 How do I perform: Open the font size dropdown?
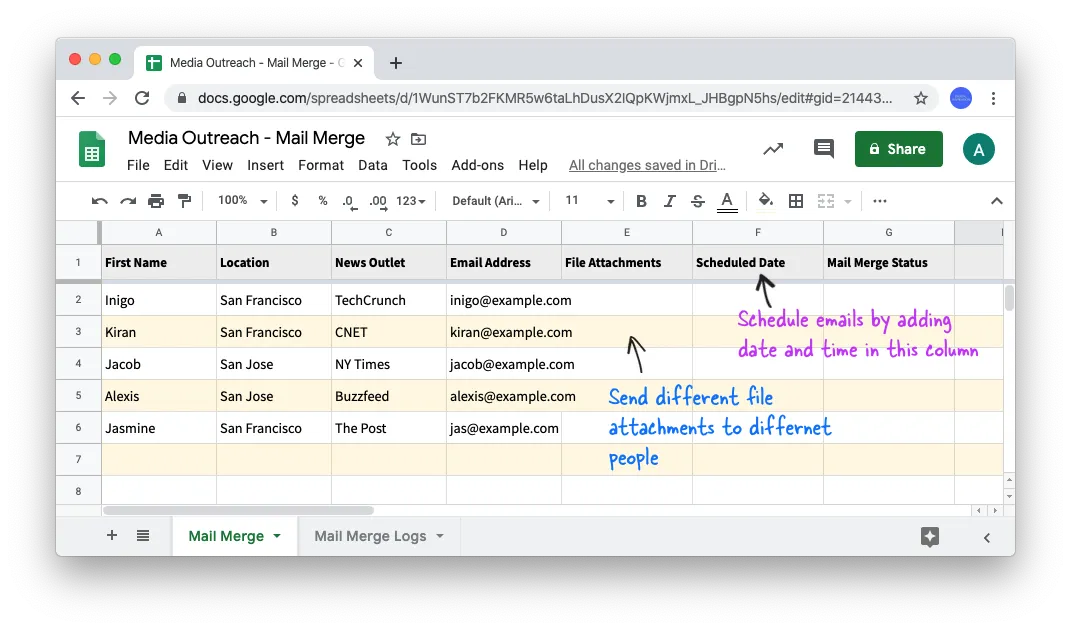(610, 200)
